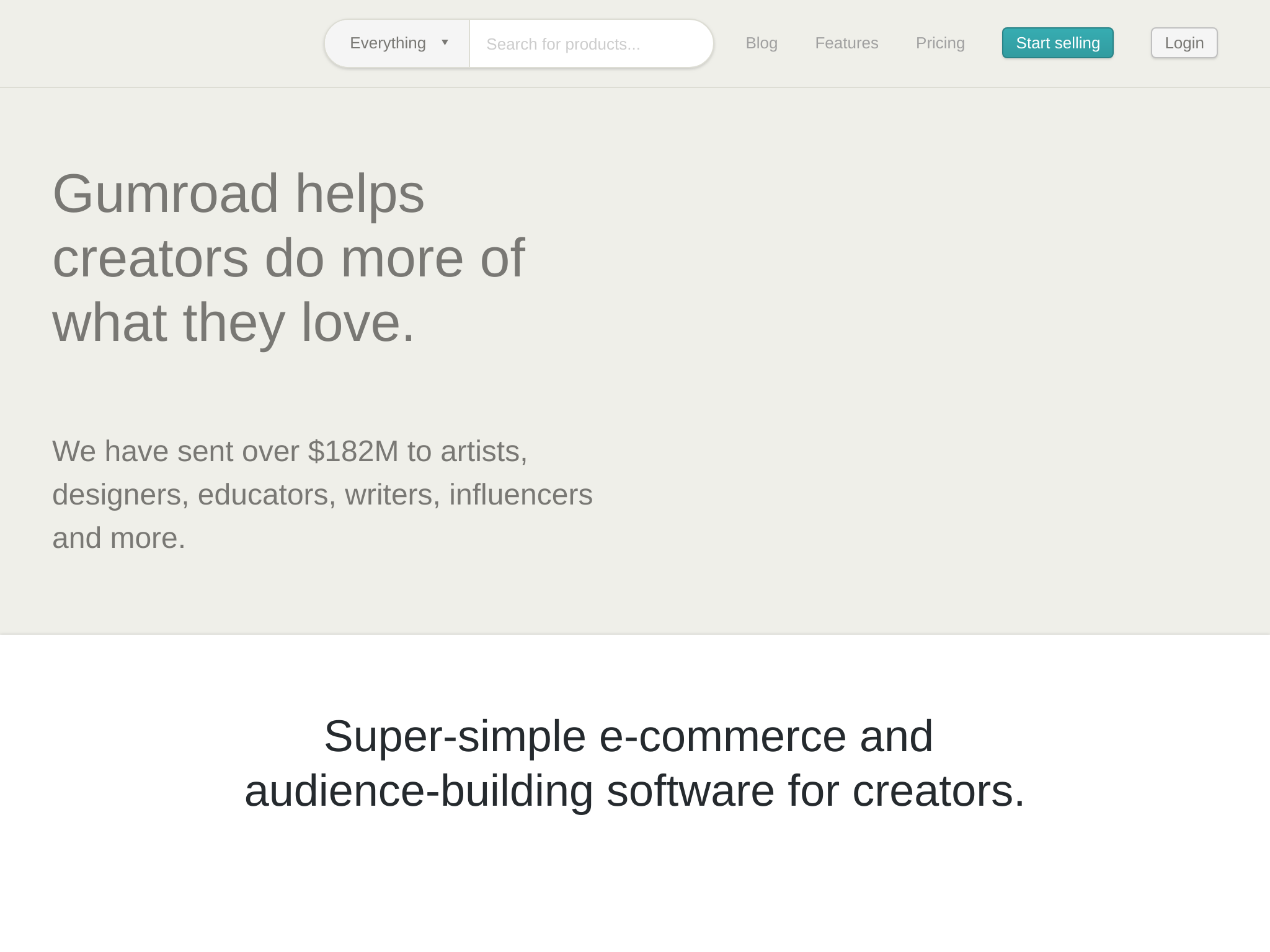Click the word Gumroad in the headline
This screenshot has width=1270, height=952.
pyautogui.click(x=166, y=194)
